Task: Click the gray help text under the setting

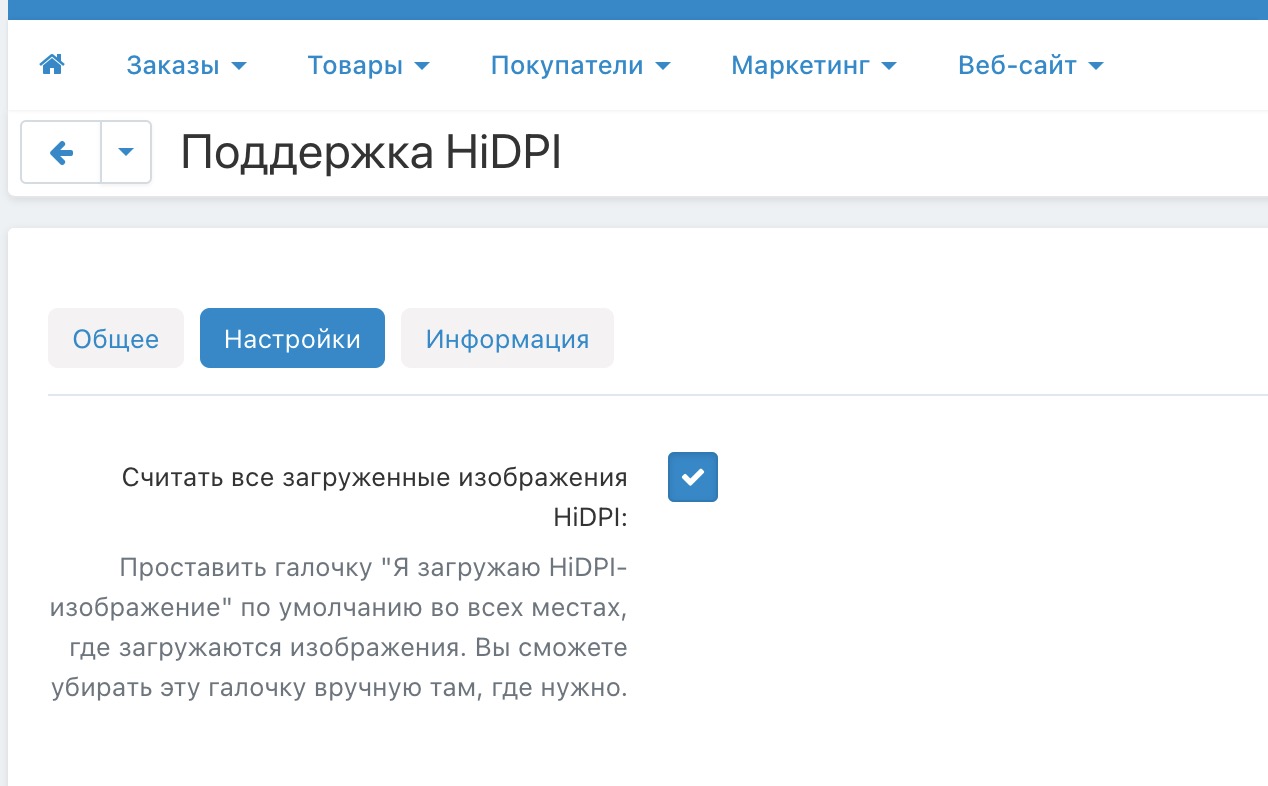Action: point(340,628)
